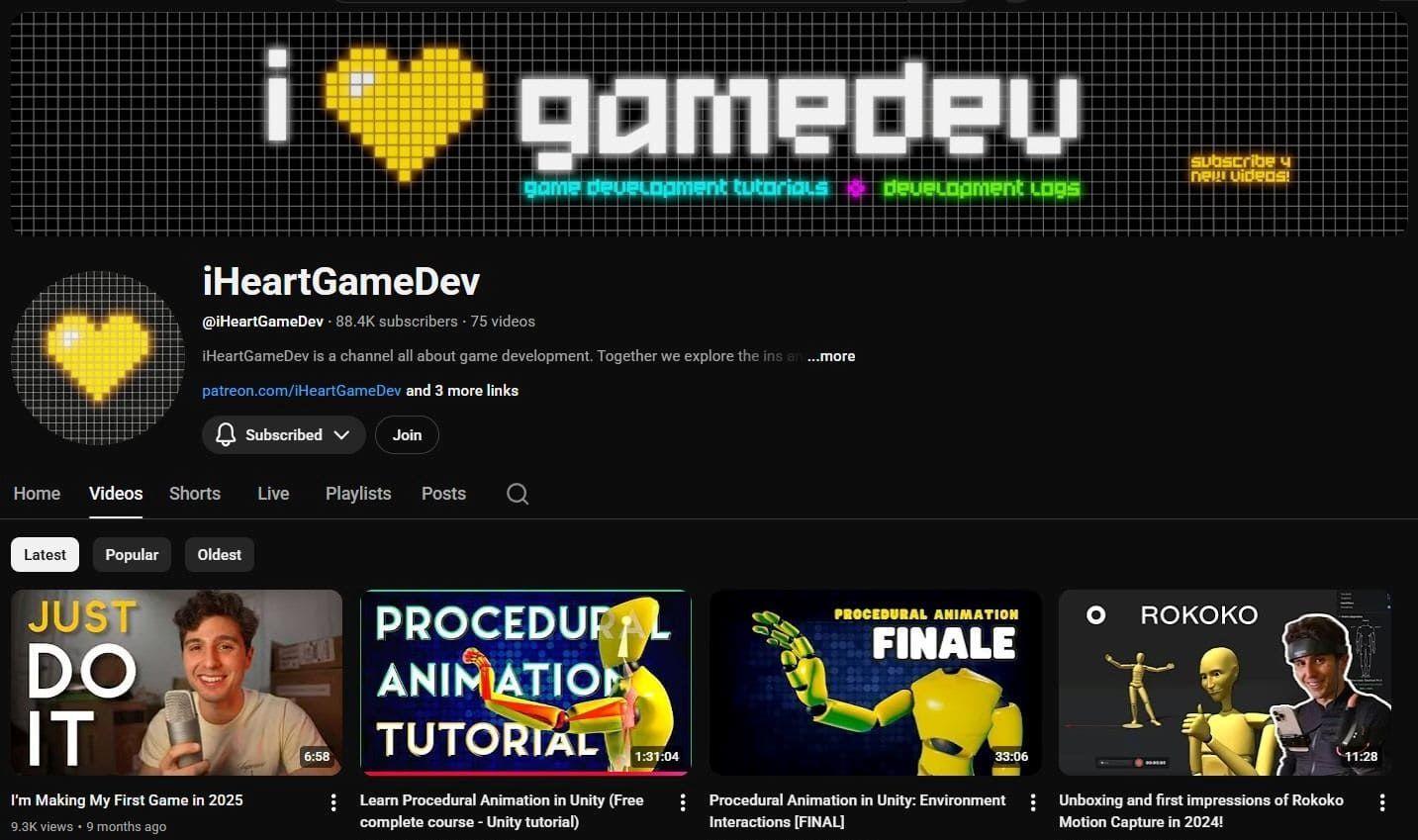Open options for Environment Interactions video
Image resolution: width=1418 pixels, height=840 pixels.
tap(1033, 802)
